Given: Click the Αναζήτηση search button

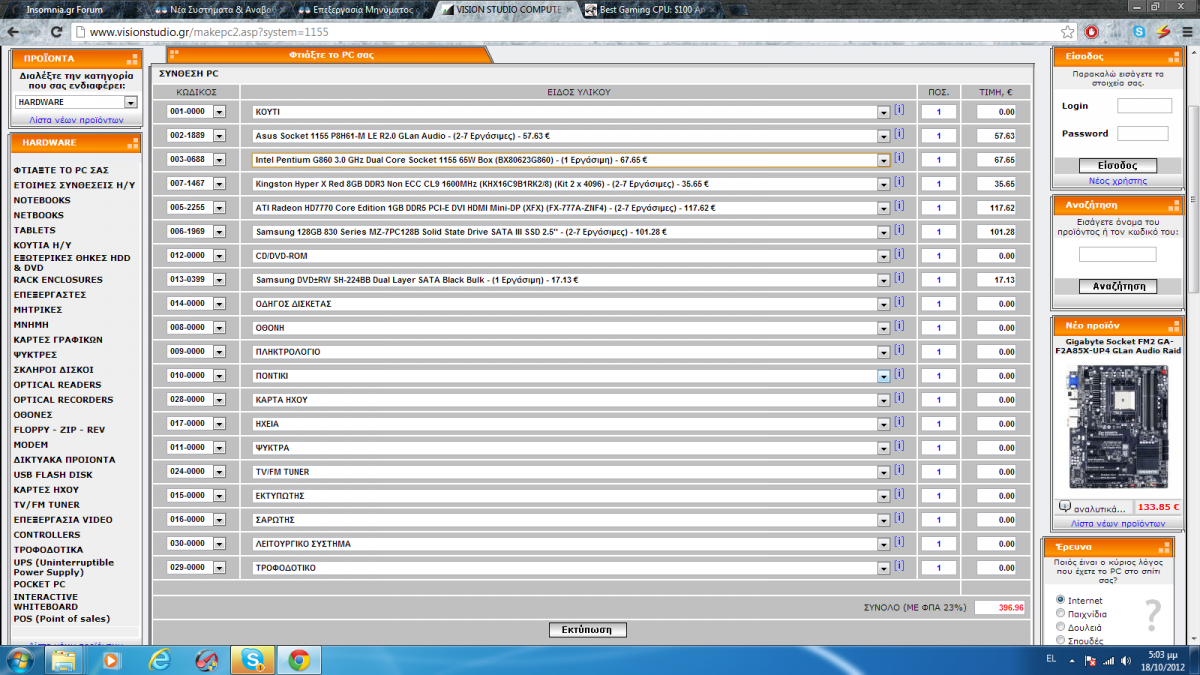Looking at the screenshot, I should point(1119,286).
